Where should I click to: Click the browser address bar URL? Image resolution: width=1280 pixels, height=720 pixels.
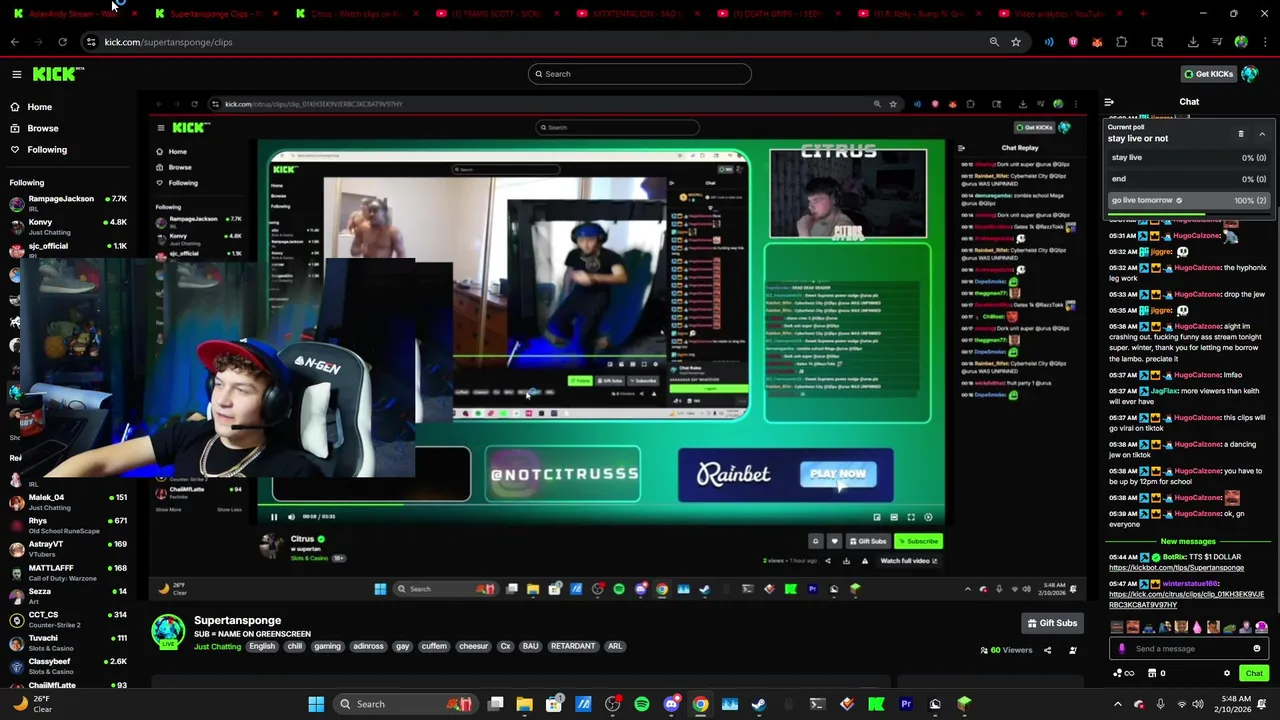(168, 42)
